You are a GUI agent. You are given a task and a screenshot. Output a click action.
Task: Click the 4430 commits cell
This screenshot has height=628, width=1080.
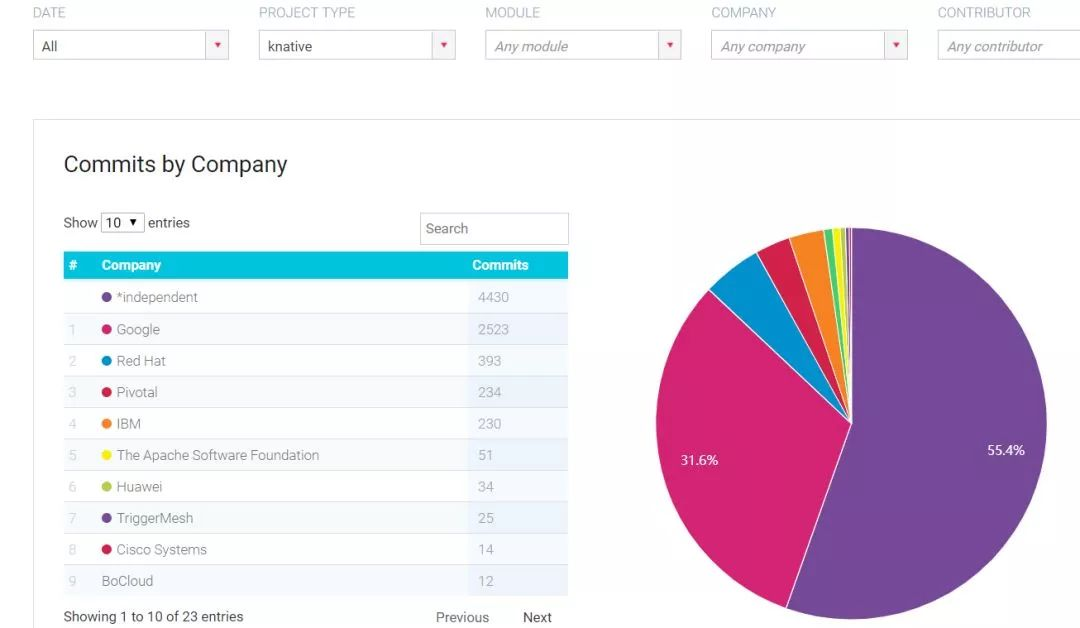(518, 297)
